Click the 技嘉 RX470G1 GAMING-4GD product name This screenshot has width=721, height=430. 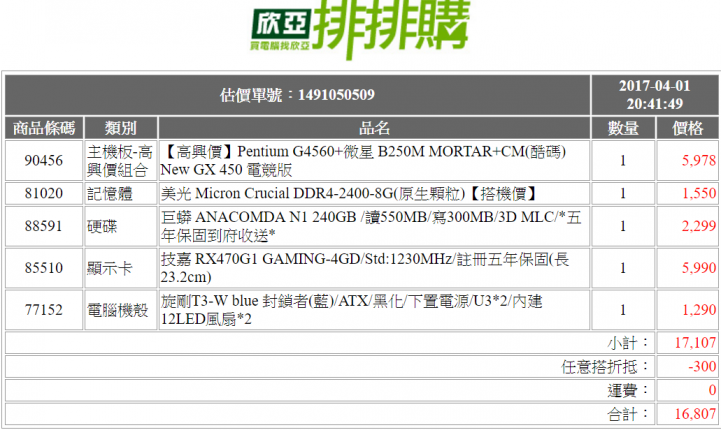point(365,268)
